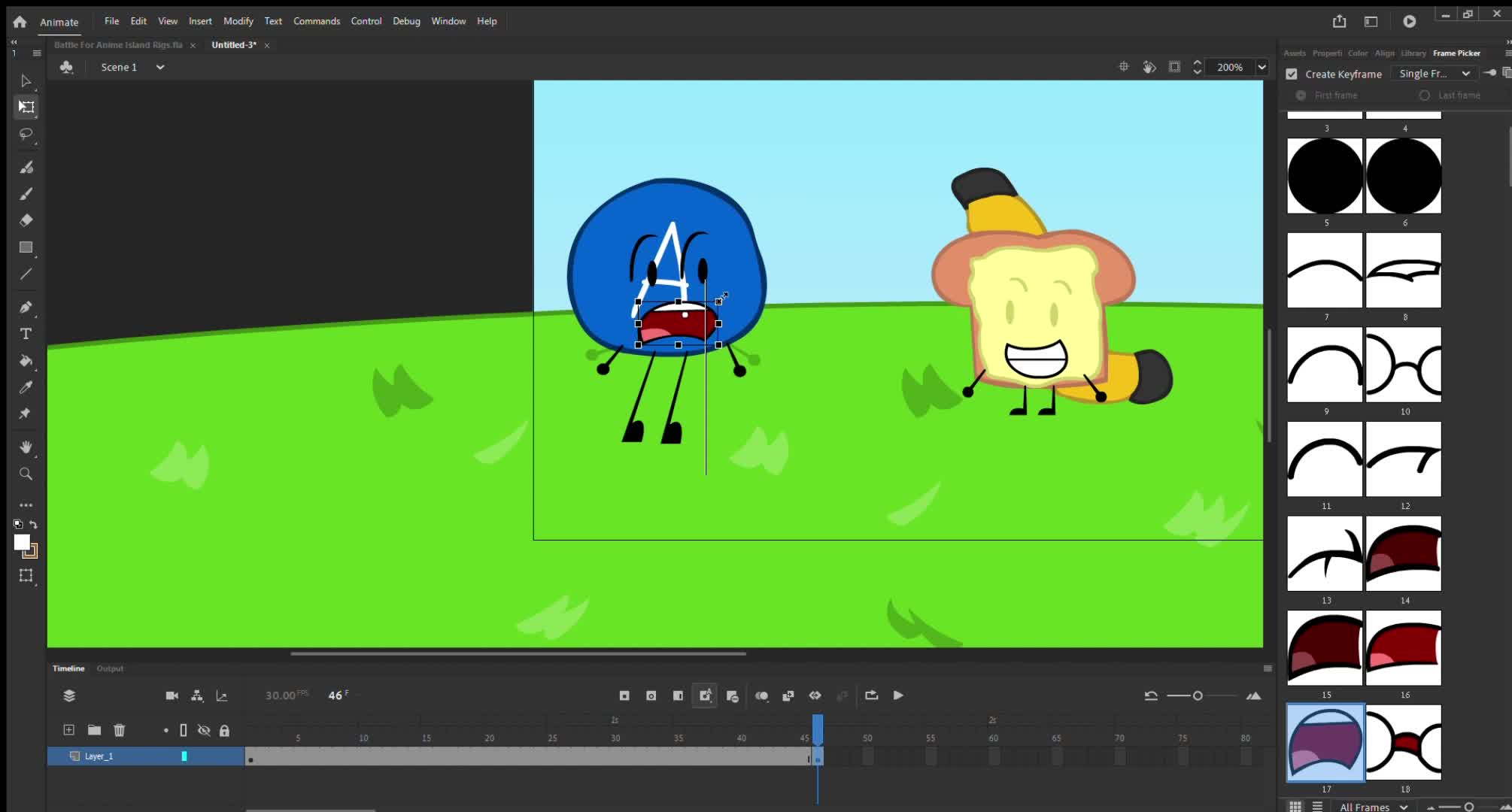Image resolution: width=1512 pixels, height=812 pixels.
Task: Select the Free Transform tool
Action: pyautogui.click(x=26, y=107)
